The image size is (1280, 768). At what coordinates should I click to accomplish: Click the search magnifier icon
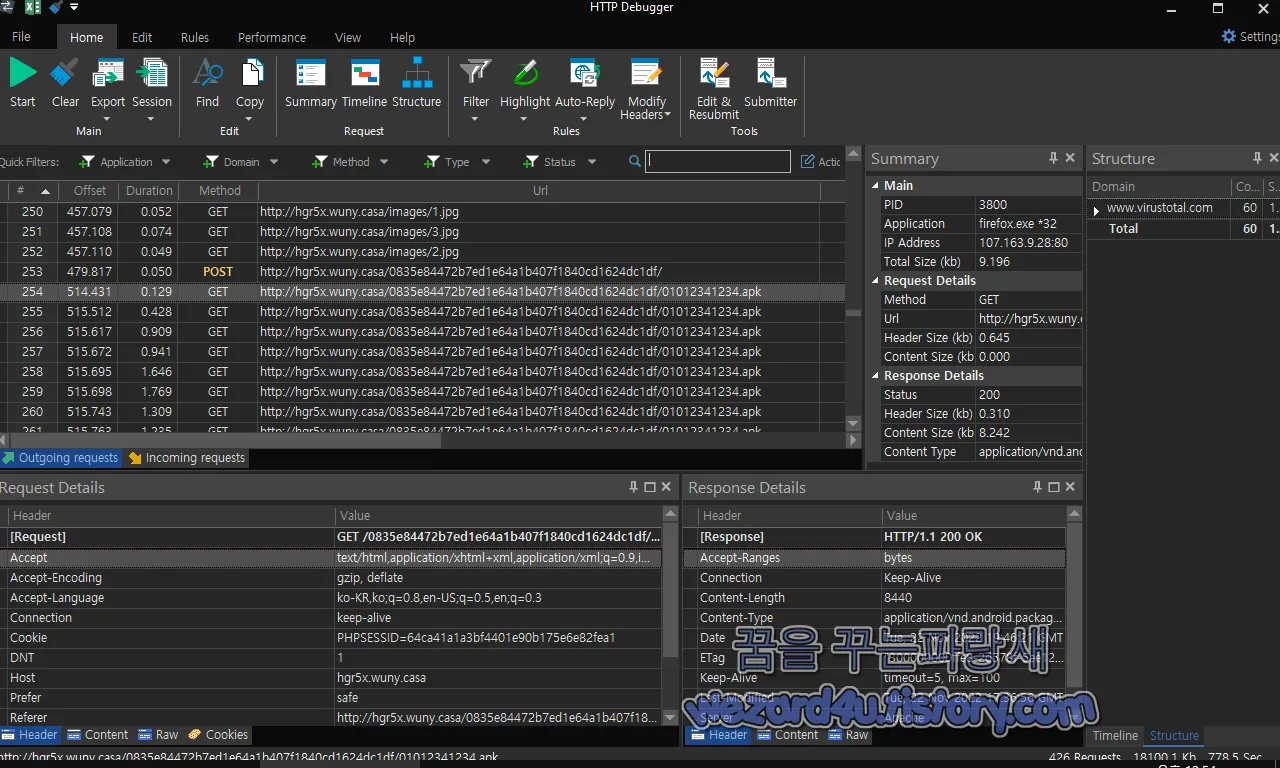point(635,161)
